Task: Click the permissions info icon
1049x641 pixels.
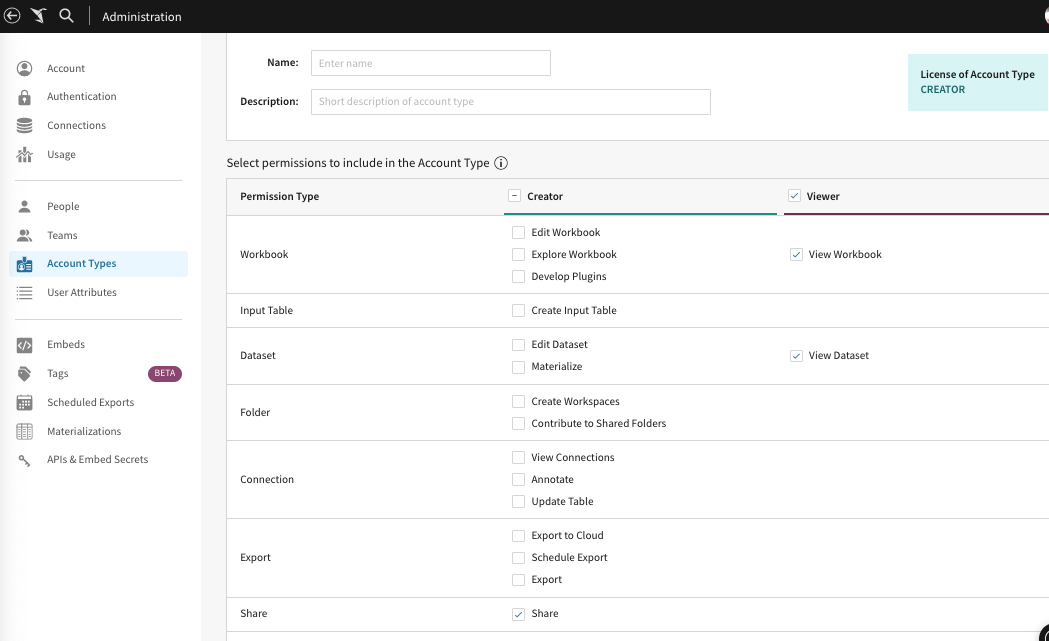Action: coord(500,163)
